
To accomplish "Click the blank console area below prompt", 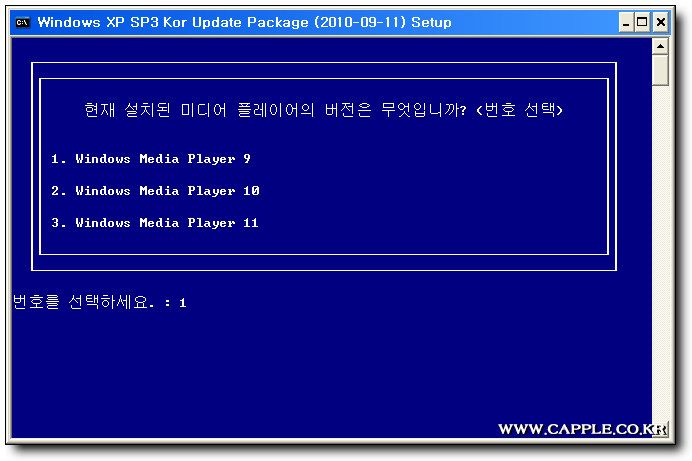I will click(x=331, y=366).
